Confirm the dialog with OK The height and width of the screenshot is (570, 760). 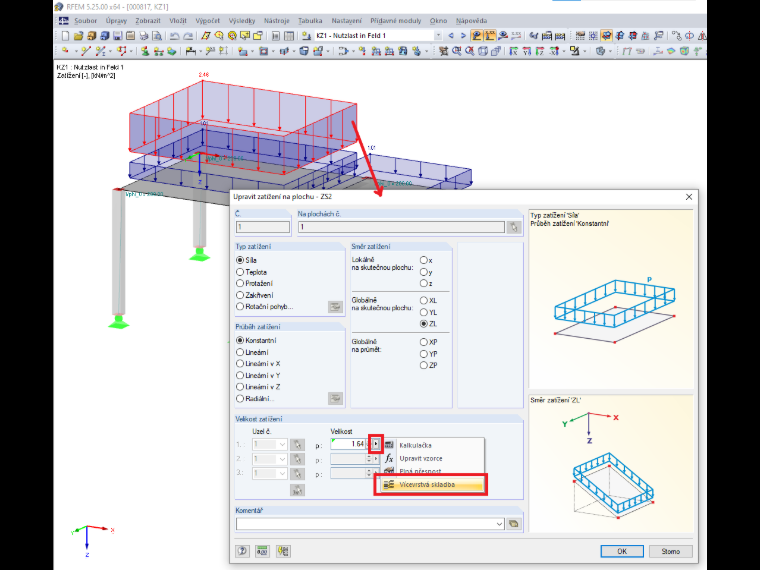[622, 551]
